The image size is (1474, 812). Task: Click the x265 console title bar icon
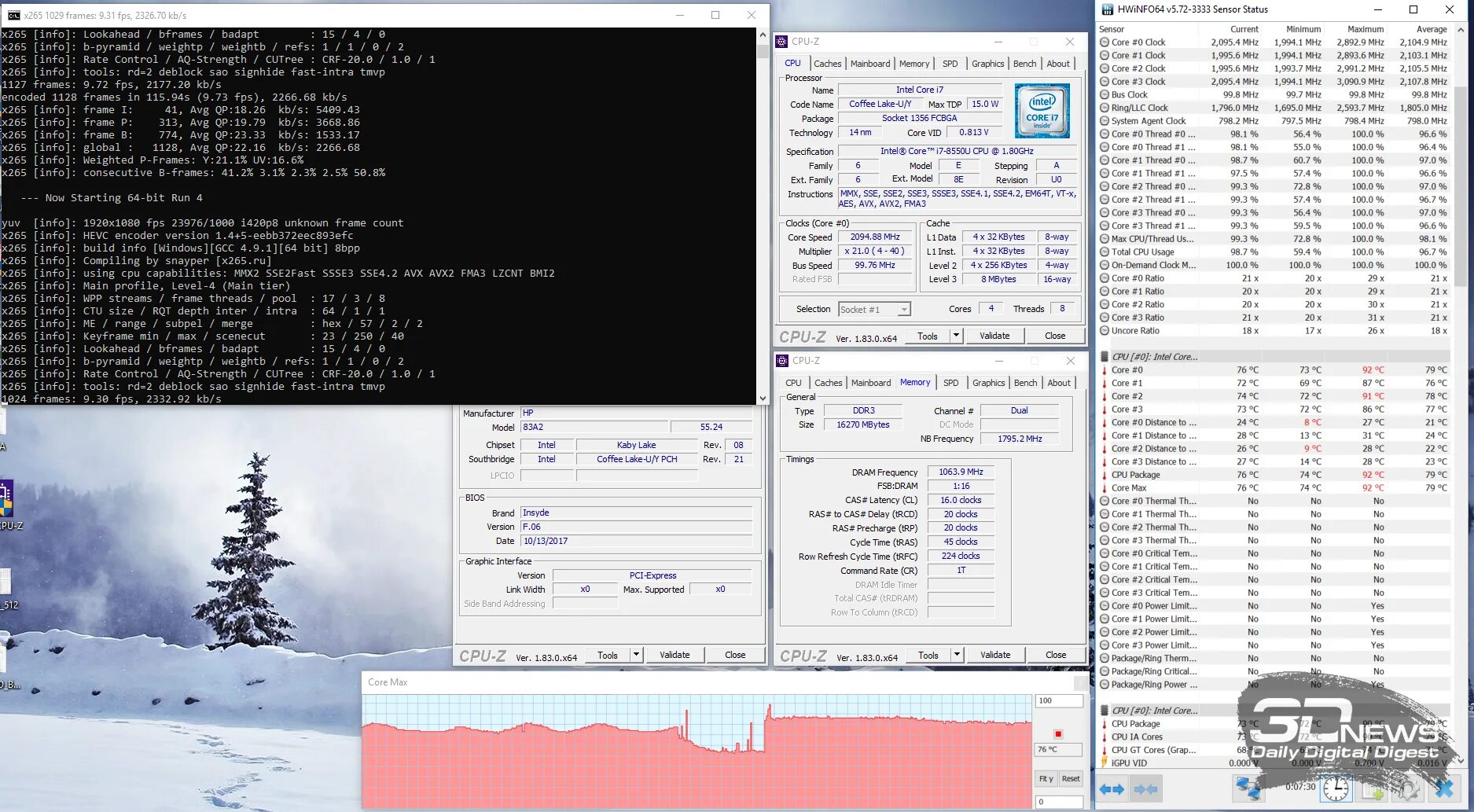13,15
